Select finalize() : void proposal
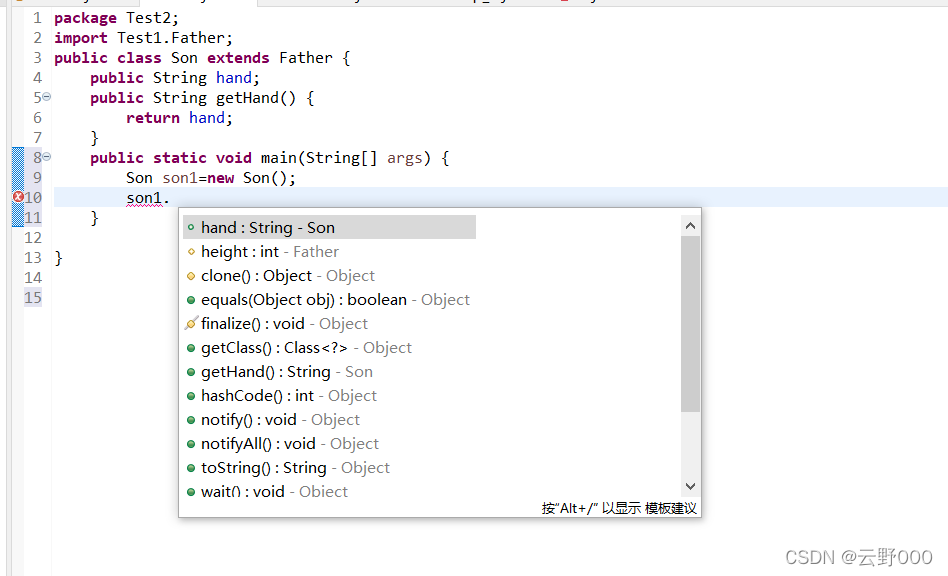 (x=284, y=324)
